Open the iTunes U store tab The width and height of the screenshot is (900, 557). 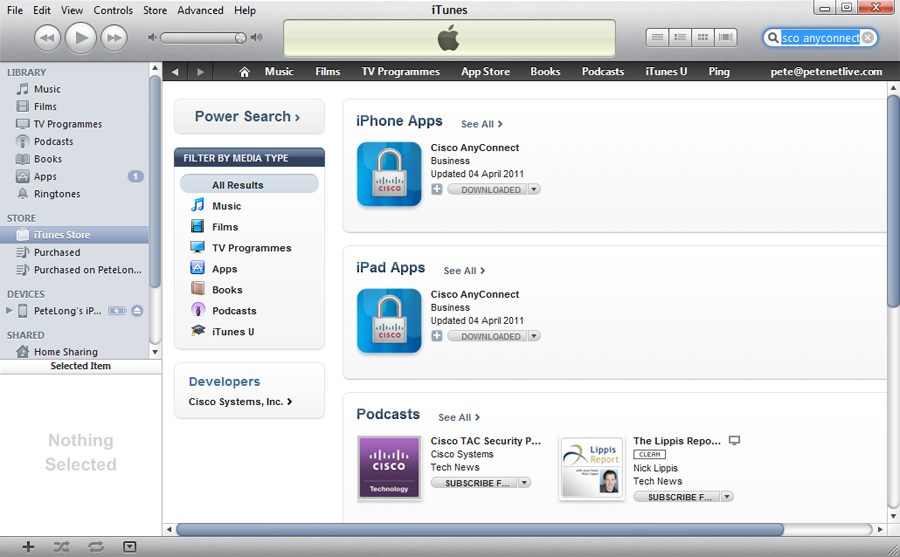coord(666,72)
